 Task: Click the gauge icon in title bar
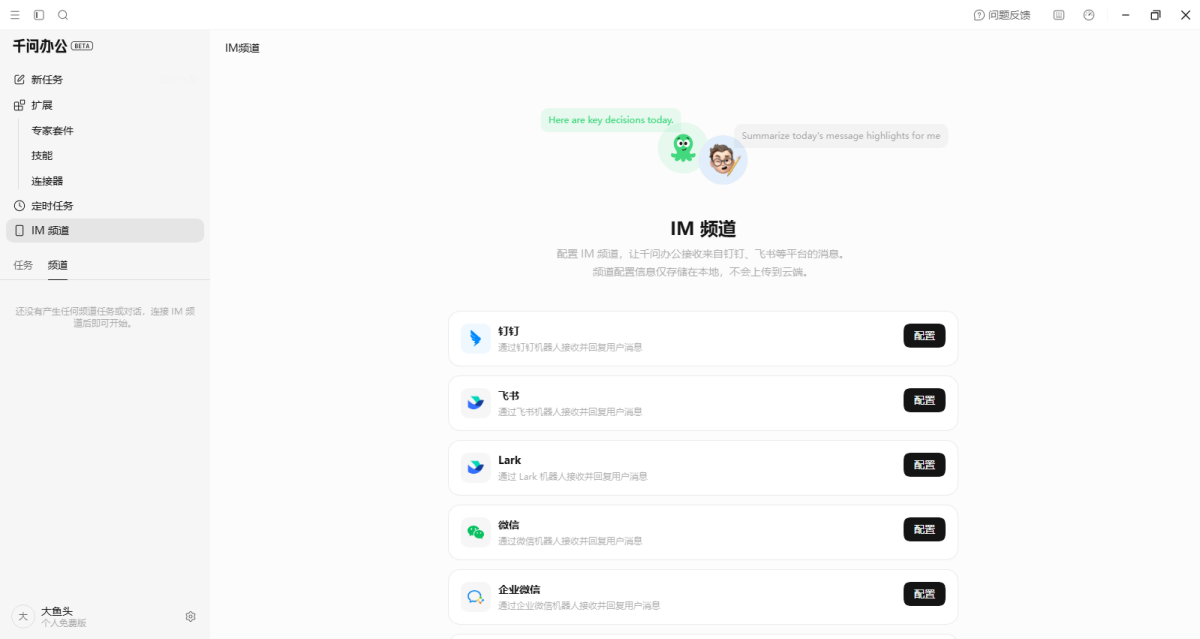pos(1089,15)
